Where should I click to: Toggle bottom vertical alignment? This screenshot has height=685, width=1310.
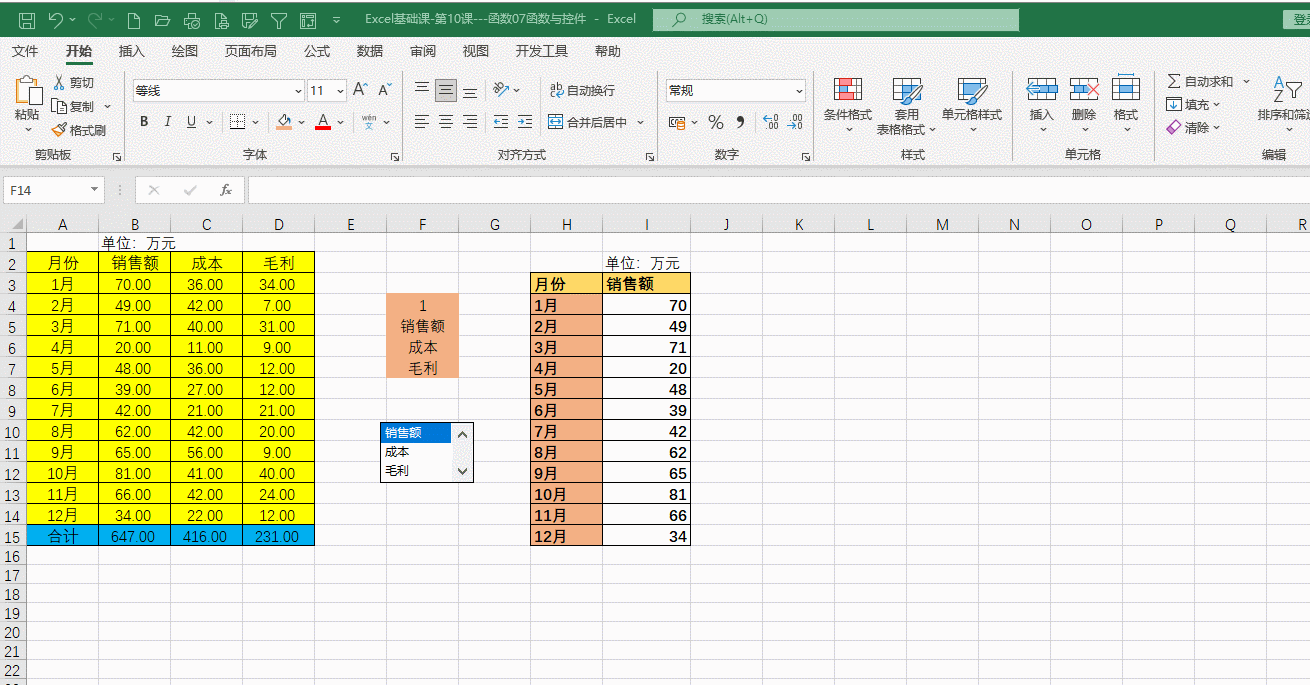point(470,90)
